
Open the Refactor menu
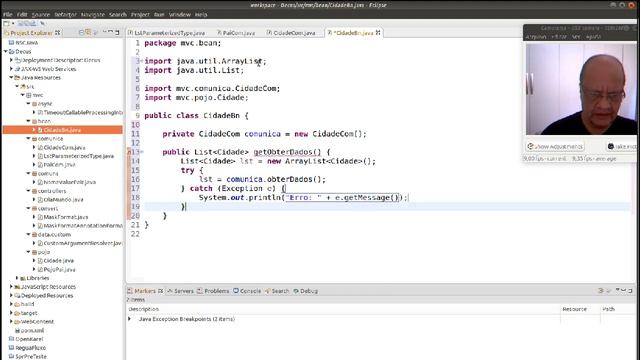pos(65,14)
